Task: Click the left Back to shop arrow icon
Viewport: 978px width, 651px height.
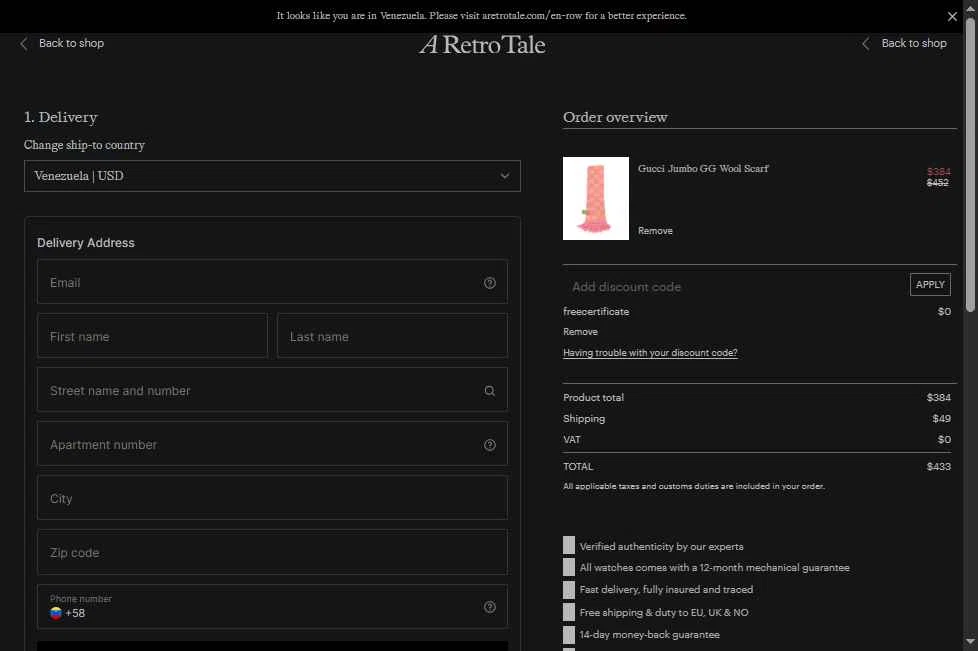Action: pos(24,44)
